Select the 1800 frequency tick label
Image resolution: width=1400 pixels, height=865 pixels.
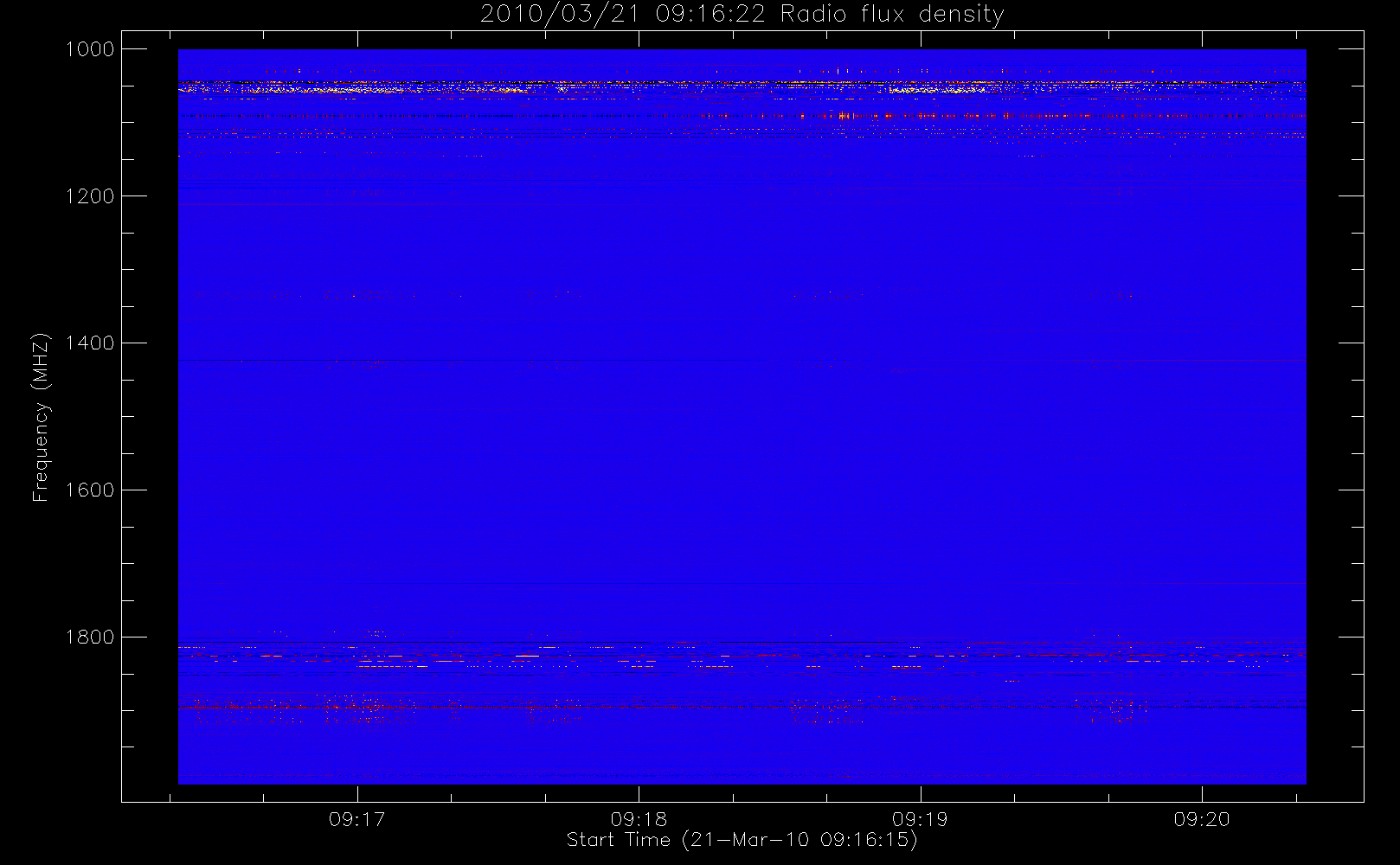coord(90,638)
